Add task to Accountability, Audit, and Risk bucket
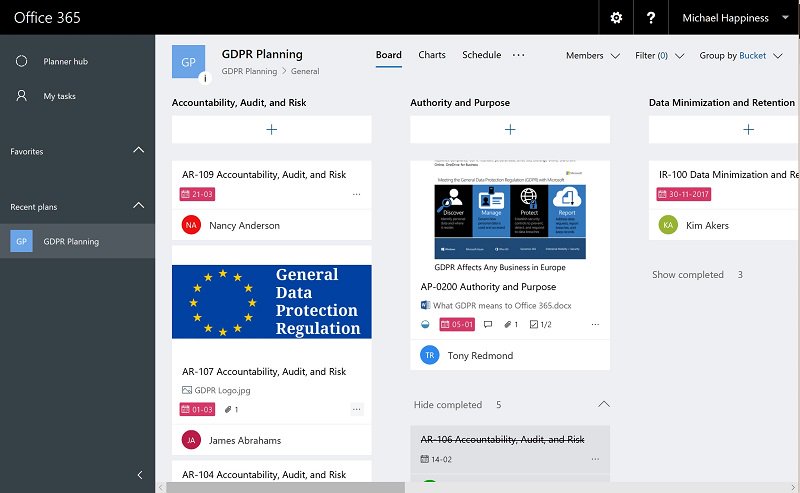The image size is (800, 493). [x=271, y=129]
